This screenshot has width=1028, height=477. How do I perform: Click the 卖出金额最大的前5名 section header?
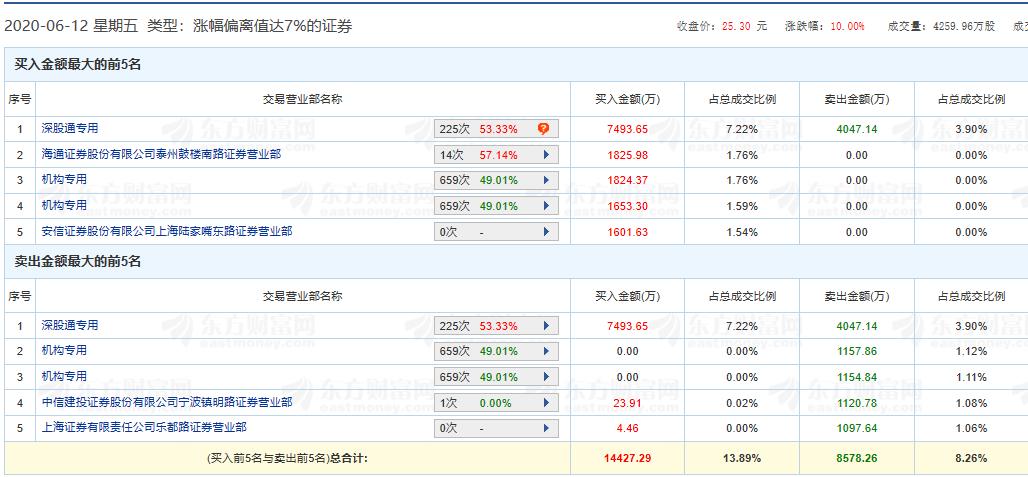tap(78, 261)
